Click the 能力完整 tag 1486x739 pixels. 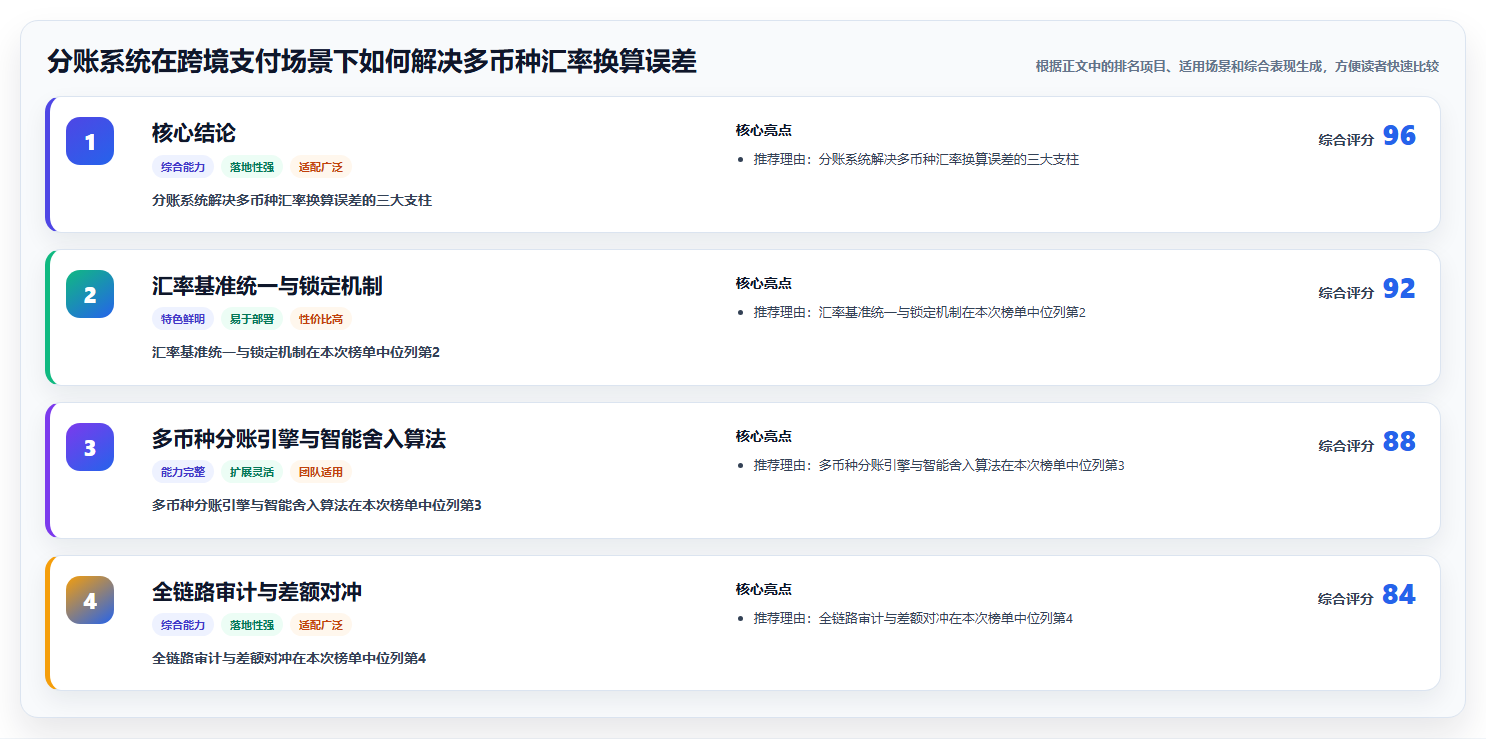coord(183,472)
